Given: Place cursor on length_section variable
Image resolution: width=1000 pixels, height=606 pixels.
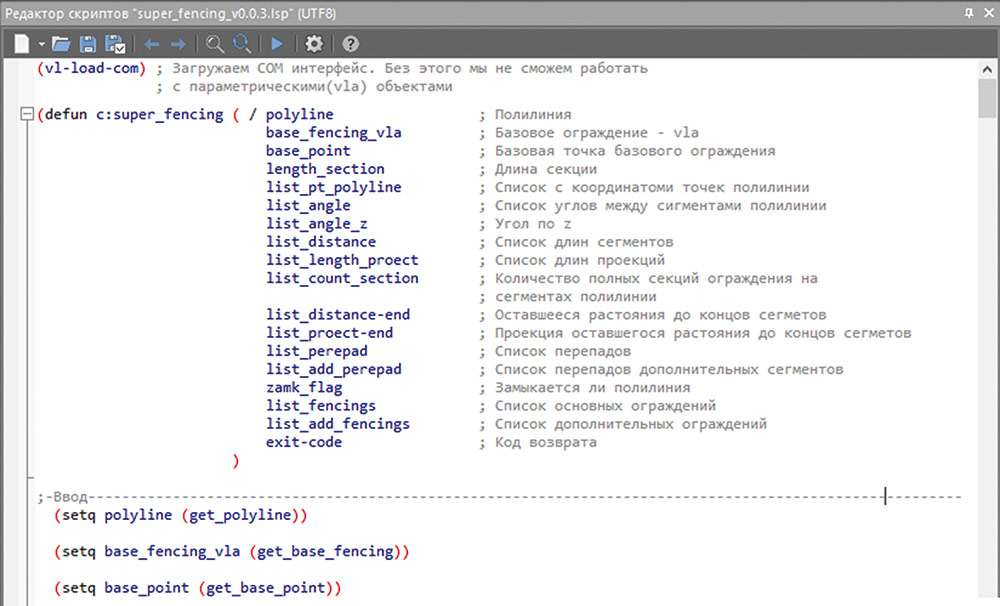Looking at the screenshot, I should pos(325,169).
